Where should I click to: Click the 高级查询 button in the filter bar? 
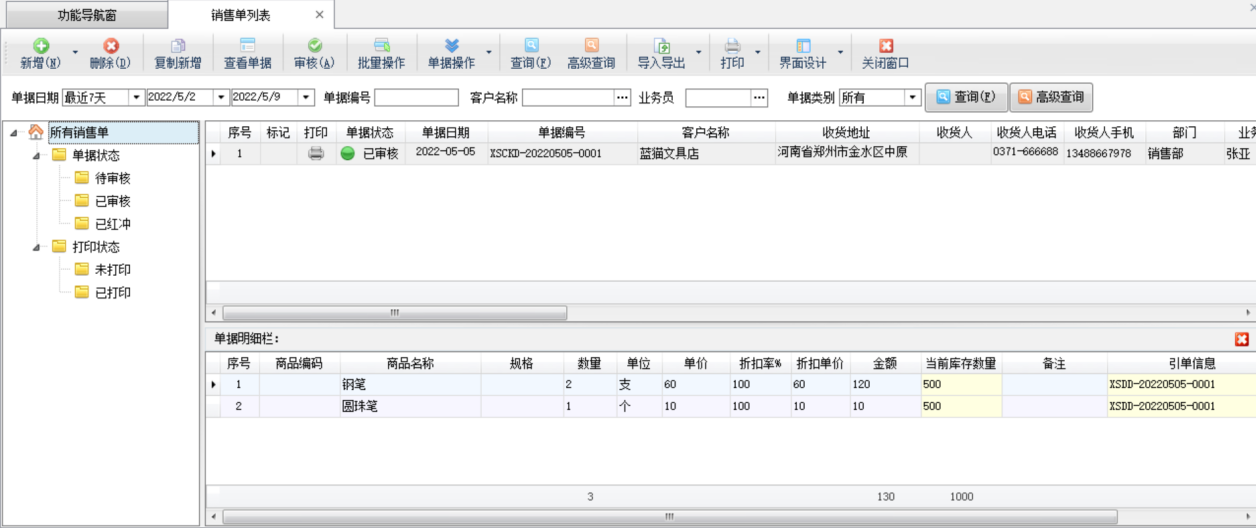tap(1050, 97)
